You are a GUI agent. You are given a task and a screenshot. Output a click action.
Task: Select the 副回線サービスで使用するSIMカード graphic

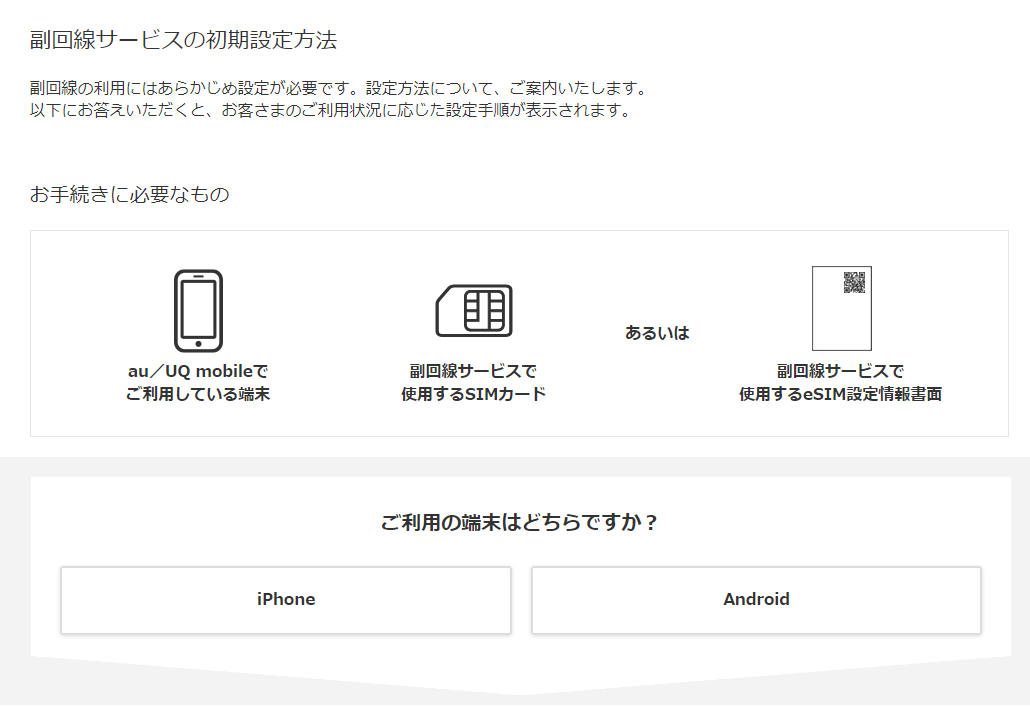click(x=474, y=310)
